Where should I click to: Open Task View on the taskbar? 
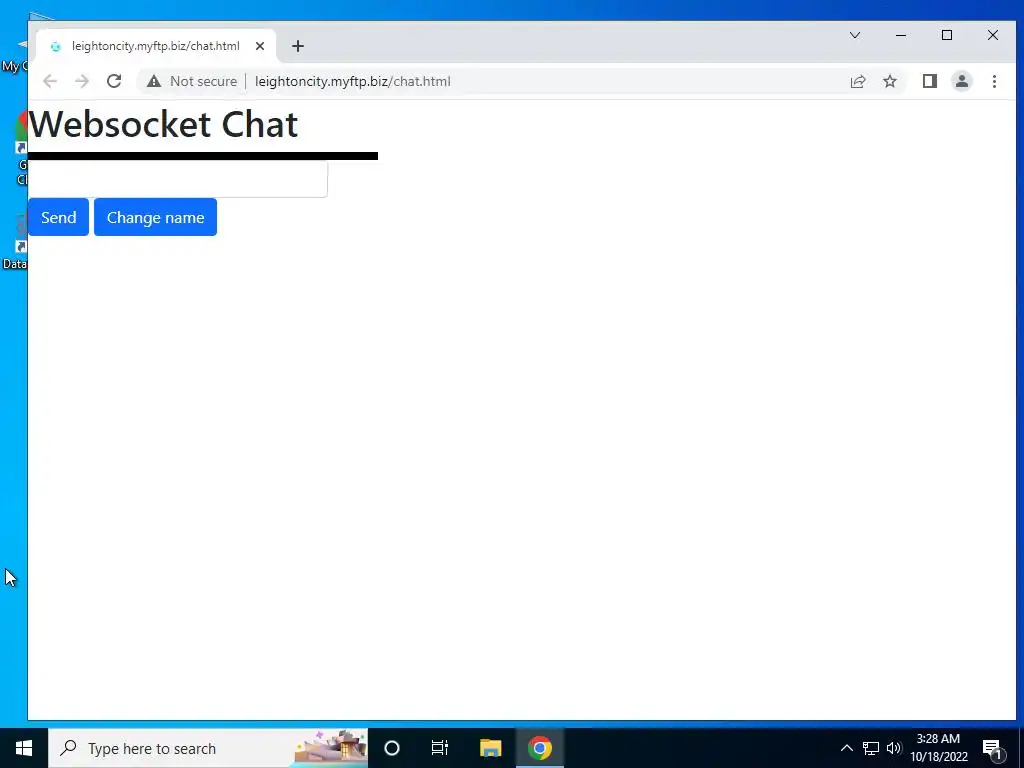[440, 748]
